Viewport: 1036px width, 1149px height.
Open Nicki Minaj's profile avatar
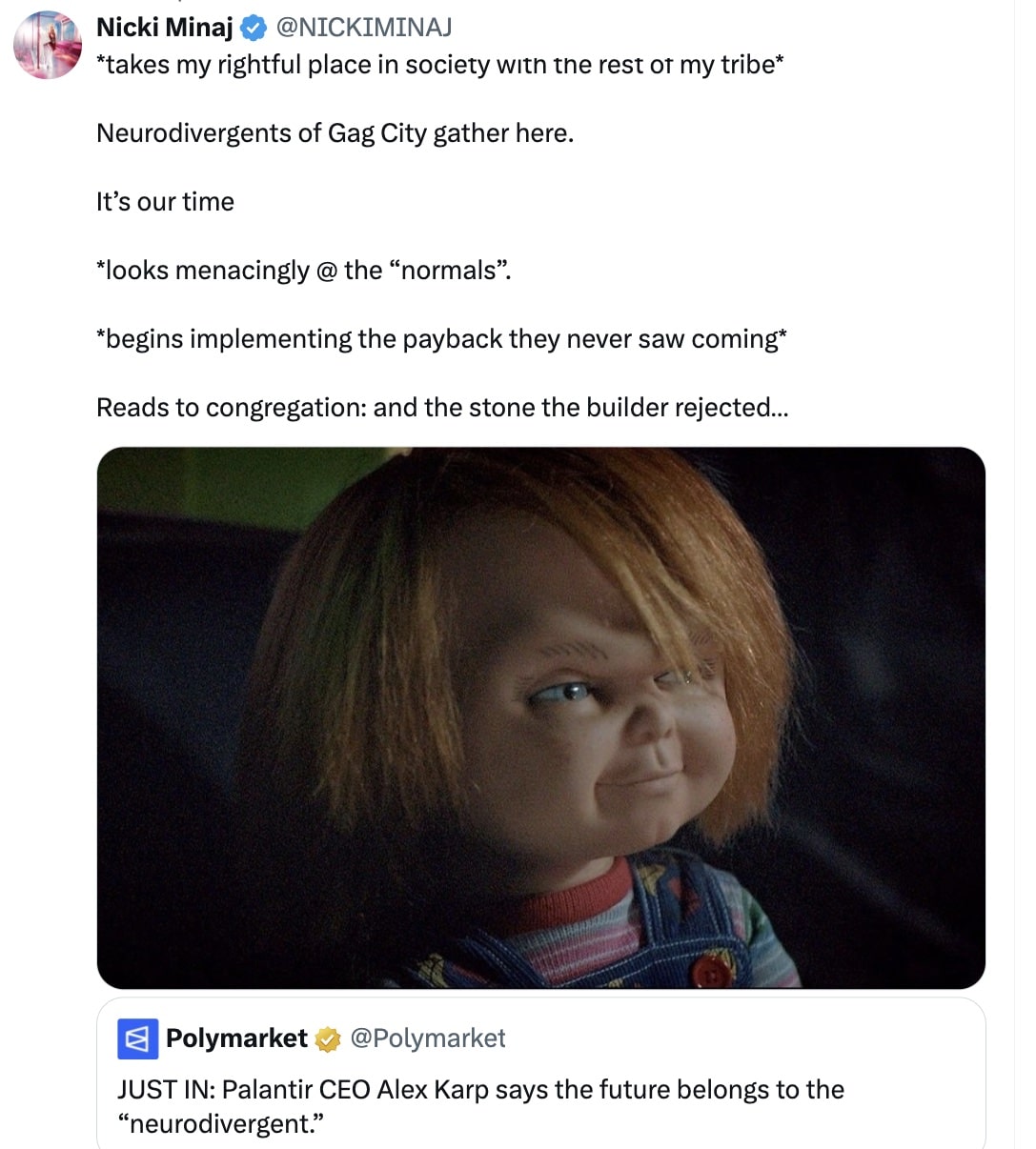point(48,45)
